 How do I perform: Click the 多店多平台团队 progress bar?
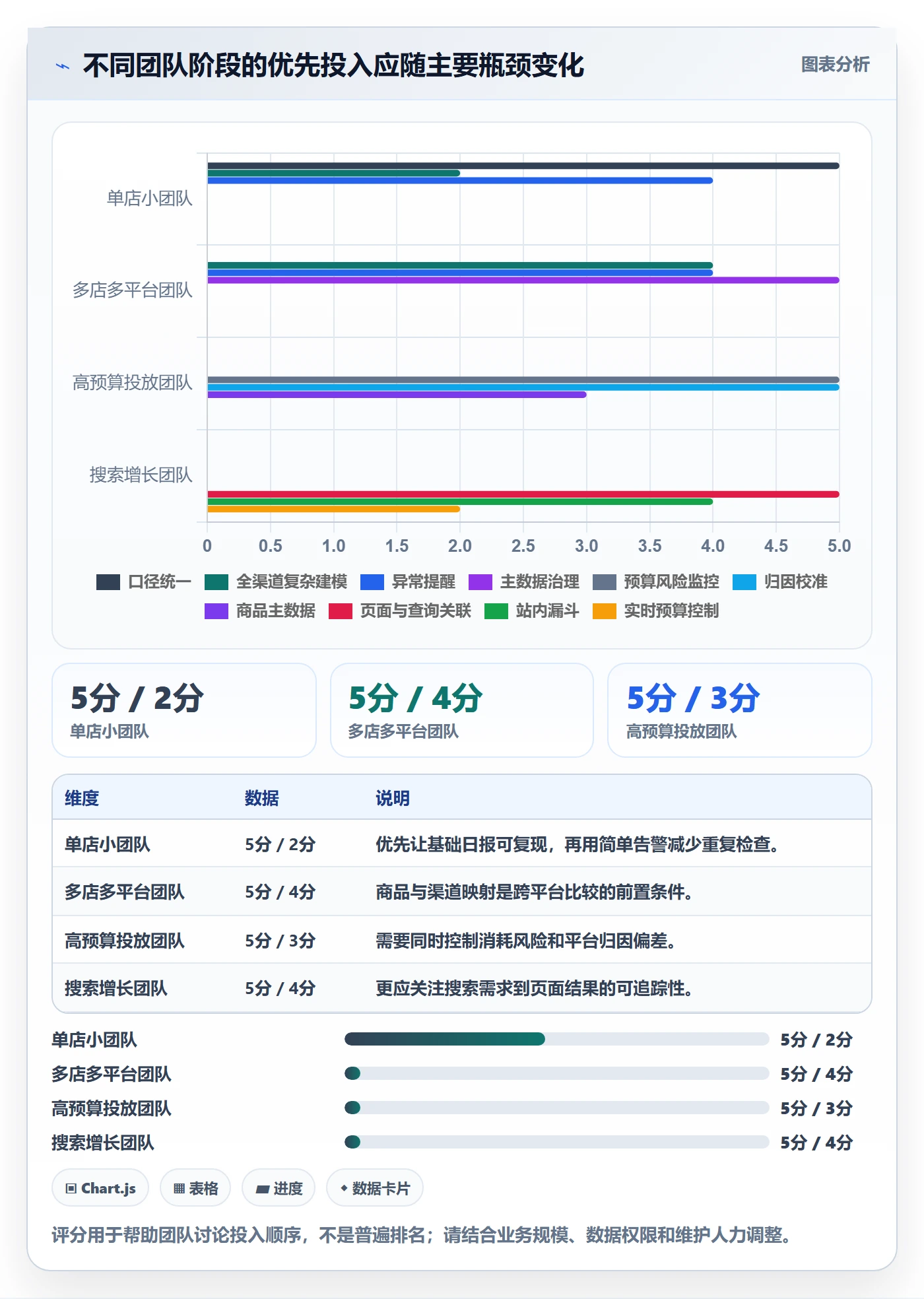tap(557, 1073)
